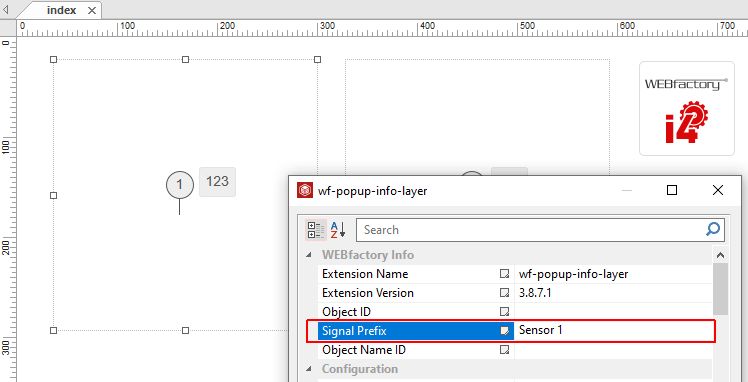Click the empty Object Name ID value field

[614, 350]
